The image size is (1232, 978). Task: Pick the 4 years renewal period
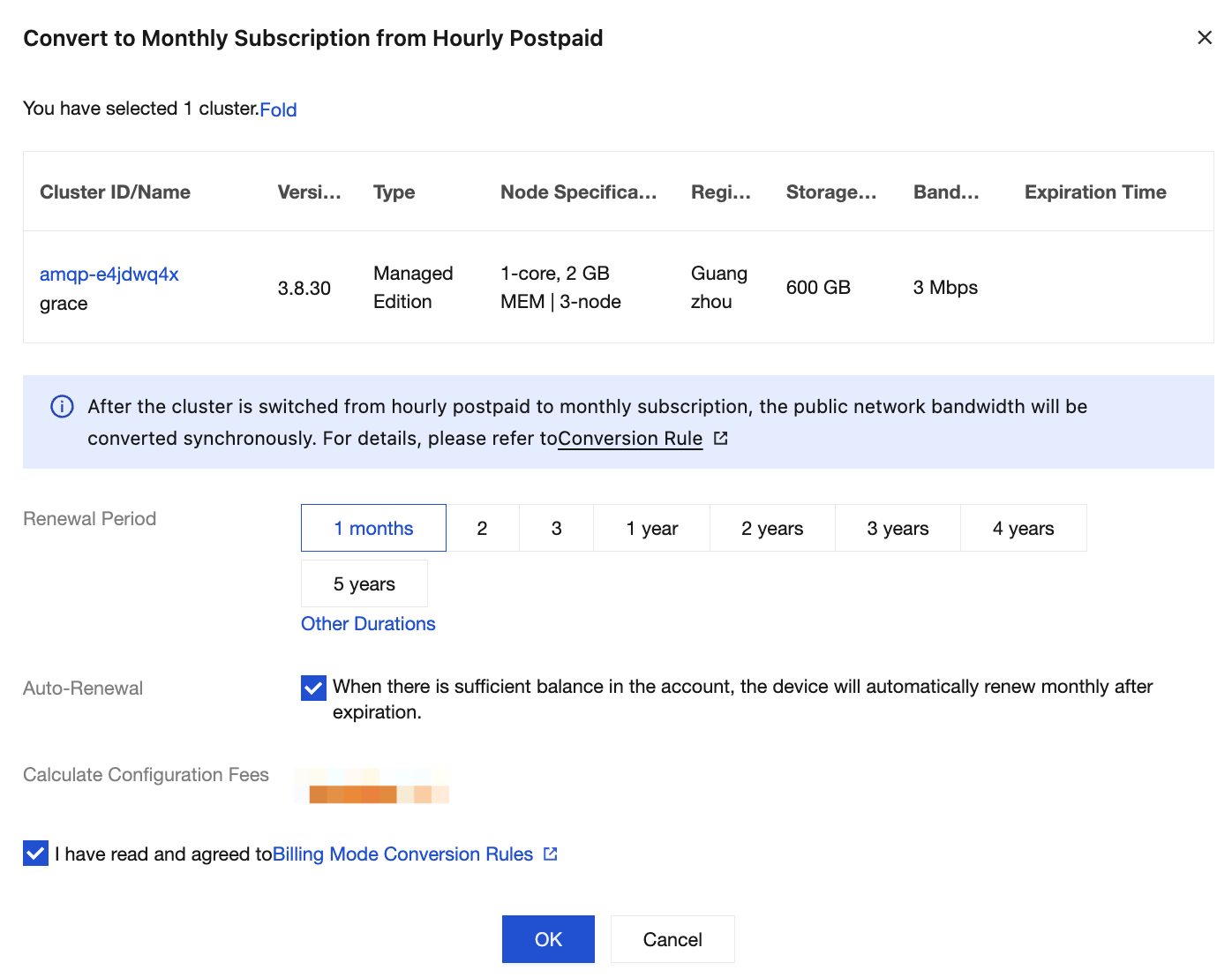[x=1023, y=529]
